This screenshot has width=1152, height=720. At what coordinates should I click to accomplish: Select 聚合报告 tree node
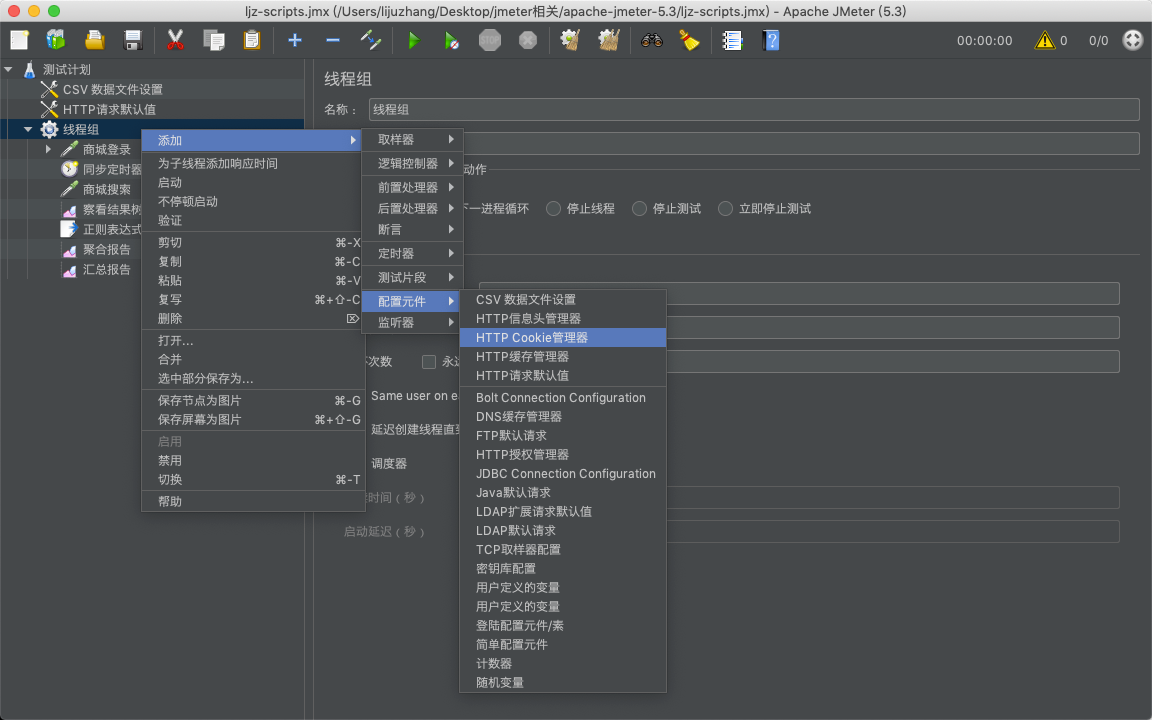107,249
